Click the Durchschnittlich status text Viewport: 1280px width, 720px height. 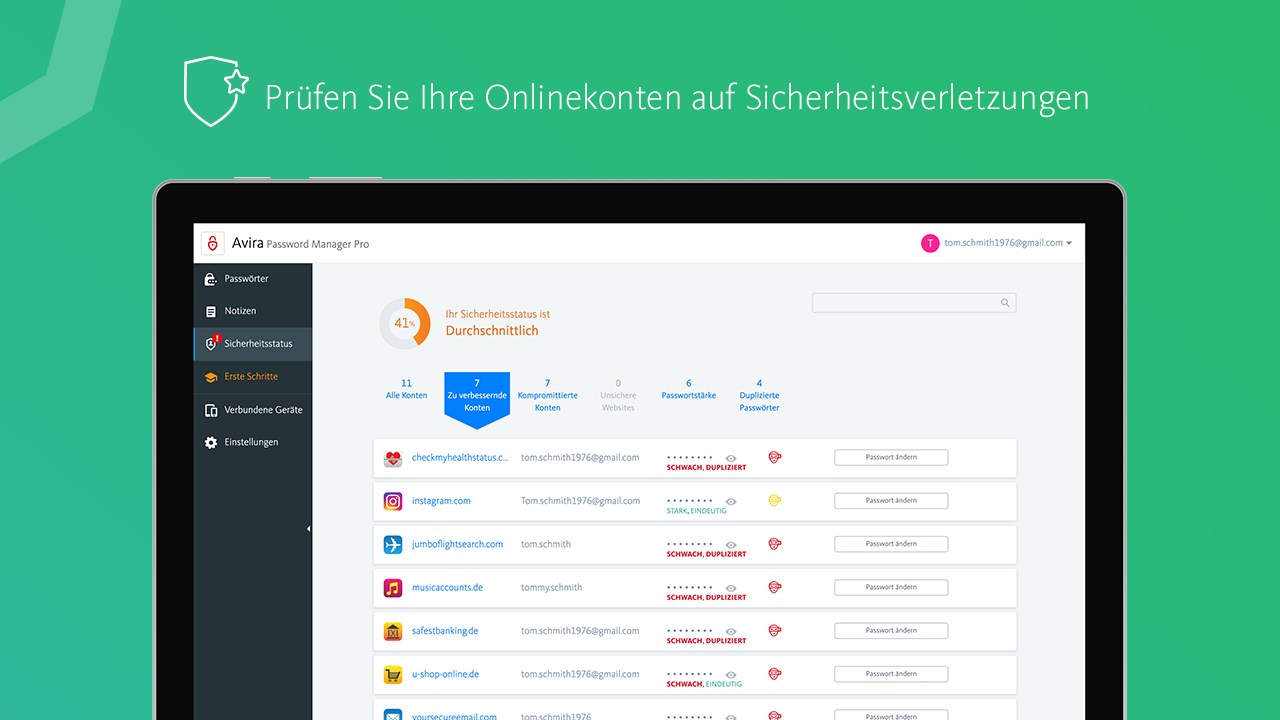point(492,331)
